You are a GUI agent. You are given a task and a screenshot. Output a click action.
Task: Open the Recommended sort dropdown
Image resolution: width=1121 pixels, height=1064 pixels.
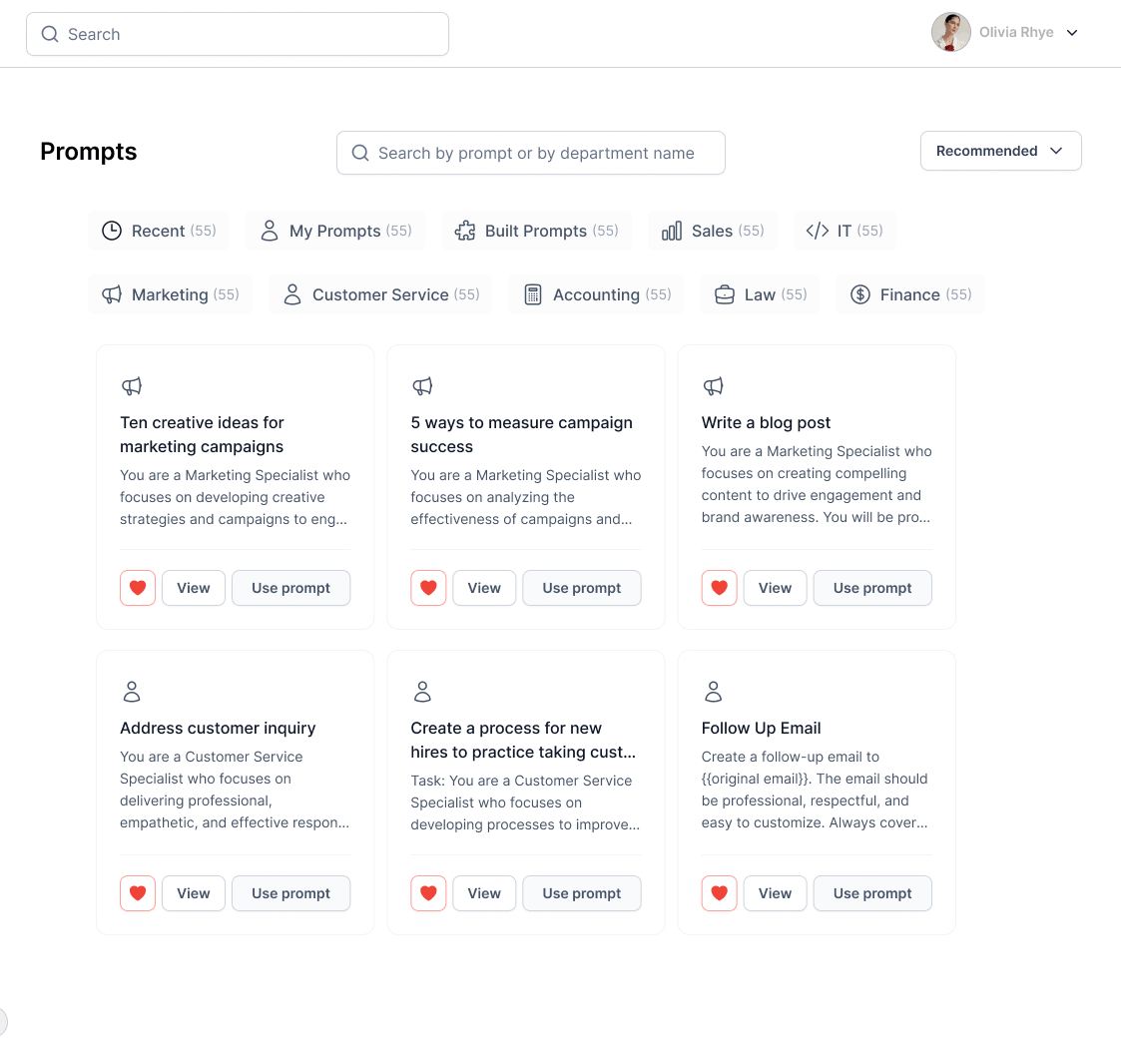point(1000,151)
